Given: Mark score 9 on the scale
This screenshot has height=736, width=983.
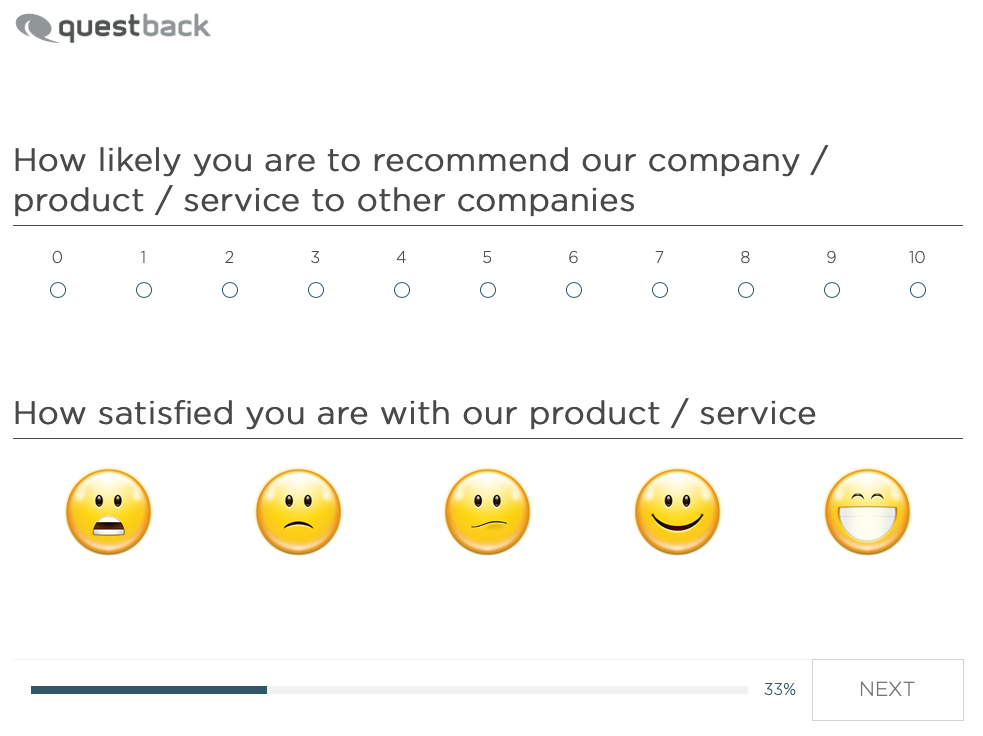Looking at the screenshot, I should coord(832,290).
